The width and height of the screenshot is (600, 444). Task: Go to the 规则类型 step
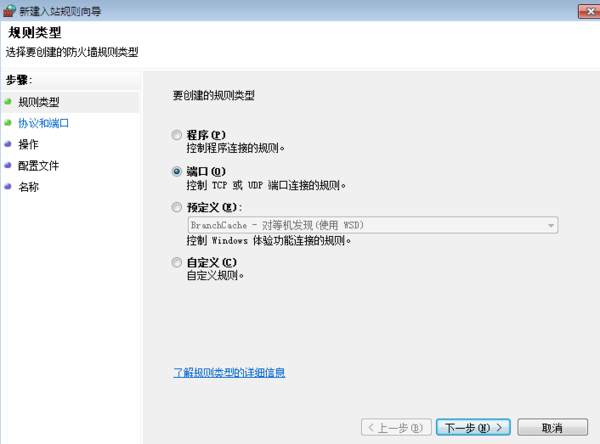coord(39,102)
